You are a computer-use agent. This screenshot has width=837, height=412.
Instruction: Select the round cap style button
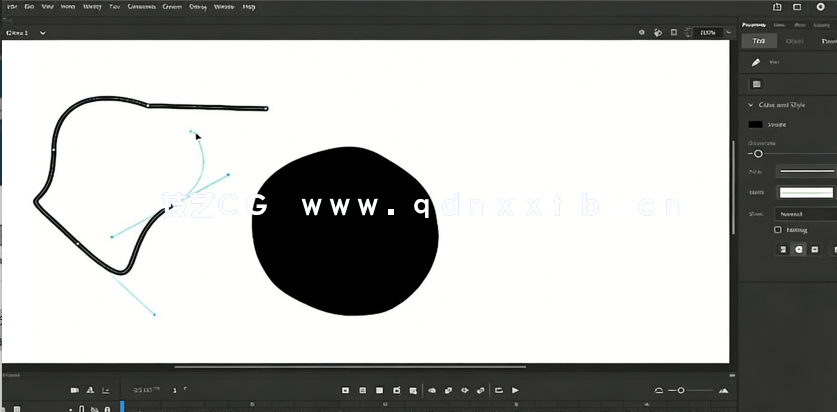pyautogui.click(x=799, y=249)
